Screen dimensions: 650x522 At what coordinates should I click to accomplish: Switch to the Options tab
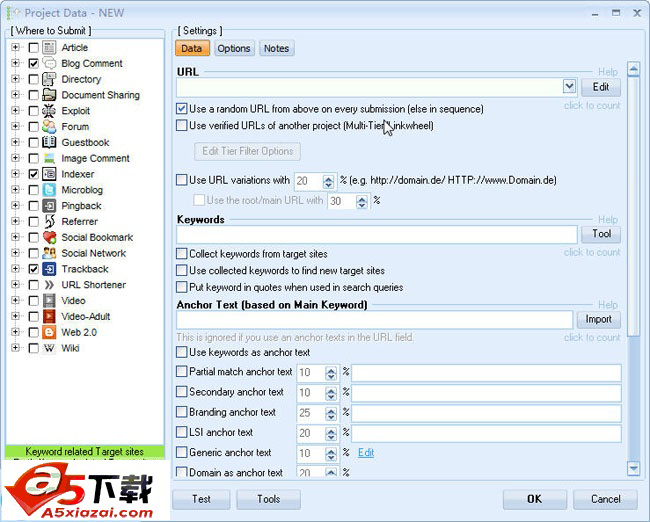pos(234,49)
